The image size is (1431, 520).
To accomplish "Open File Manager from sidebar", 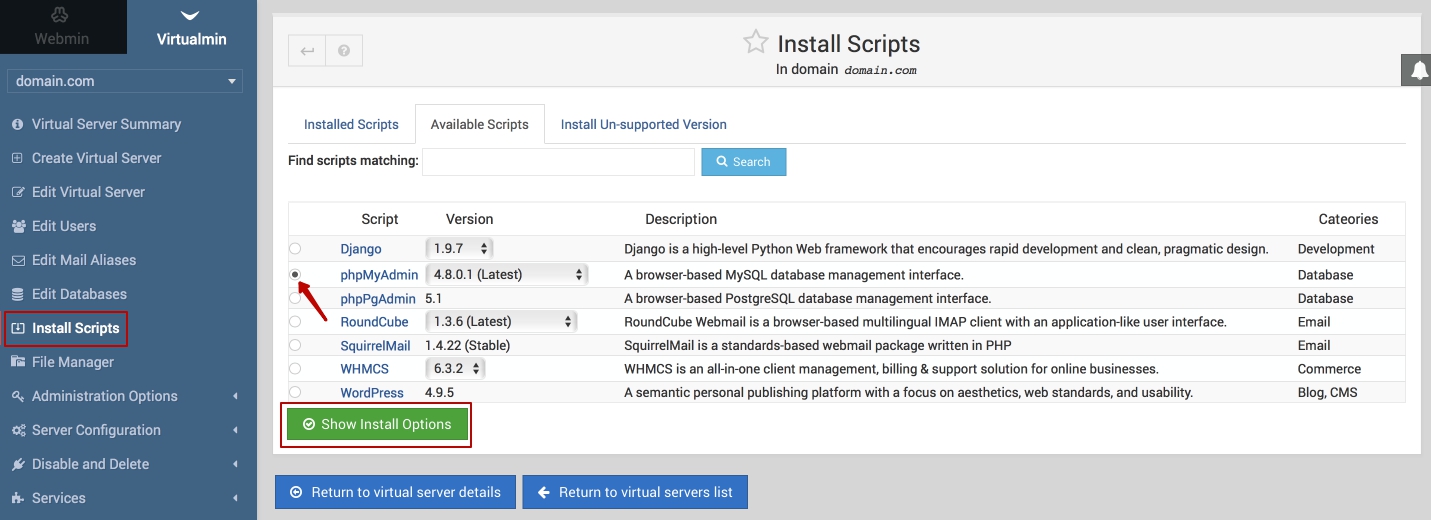I will (x=72, y=362).
